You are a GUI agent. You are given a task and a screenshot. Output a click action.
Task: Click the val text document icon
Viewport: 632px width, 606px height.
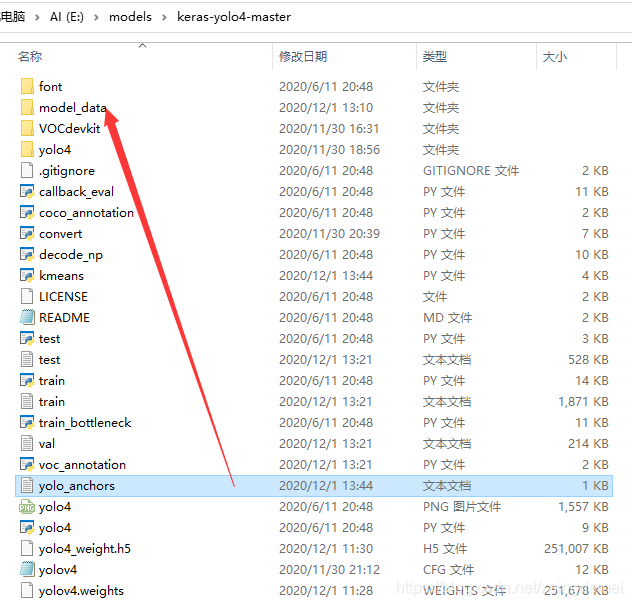tap(27, 443)
